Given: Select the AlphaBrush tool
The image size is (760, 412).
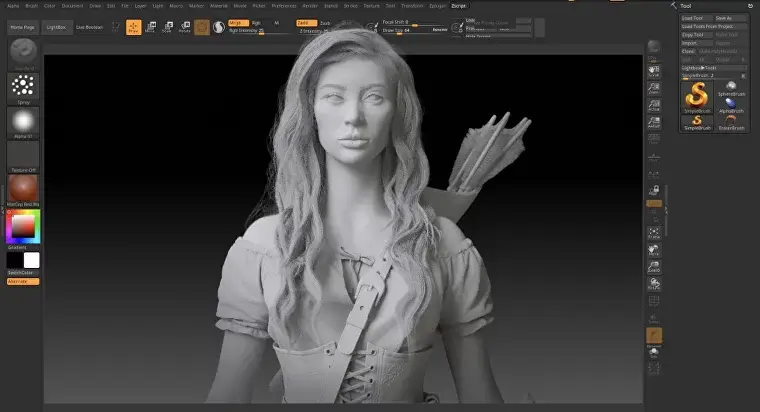Looking at the screenshot, I should 732,106.
